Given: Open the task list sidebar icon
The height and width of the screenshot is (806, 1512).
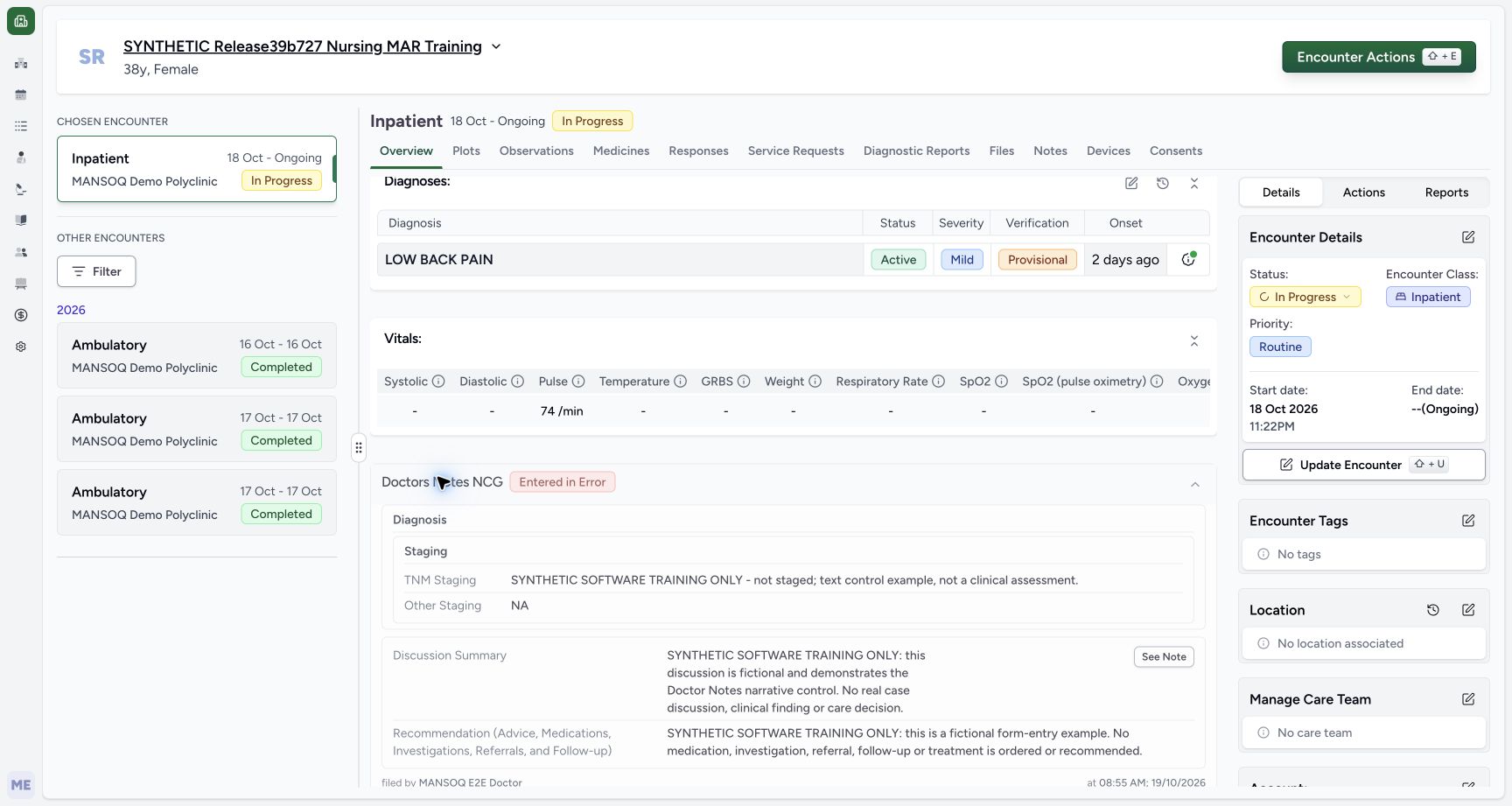Looking at the screenshot, I should tap(21, 126).
